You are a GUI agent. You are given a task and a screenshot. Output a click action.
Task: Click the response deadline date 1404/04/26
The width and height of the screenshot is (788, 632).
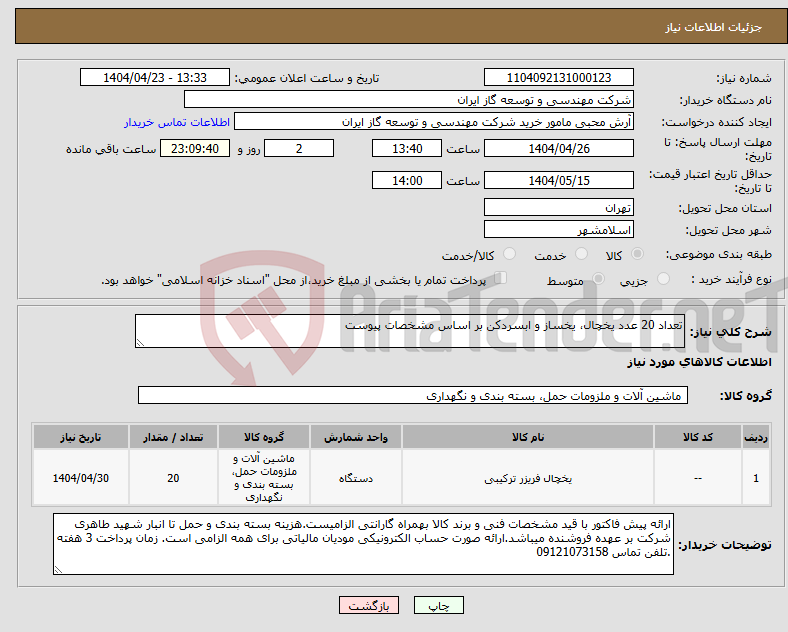(558, 148)
